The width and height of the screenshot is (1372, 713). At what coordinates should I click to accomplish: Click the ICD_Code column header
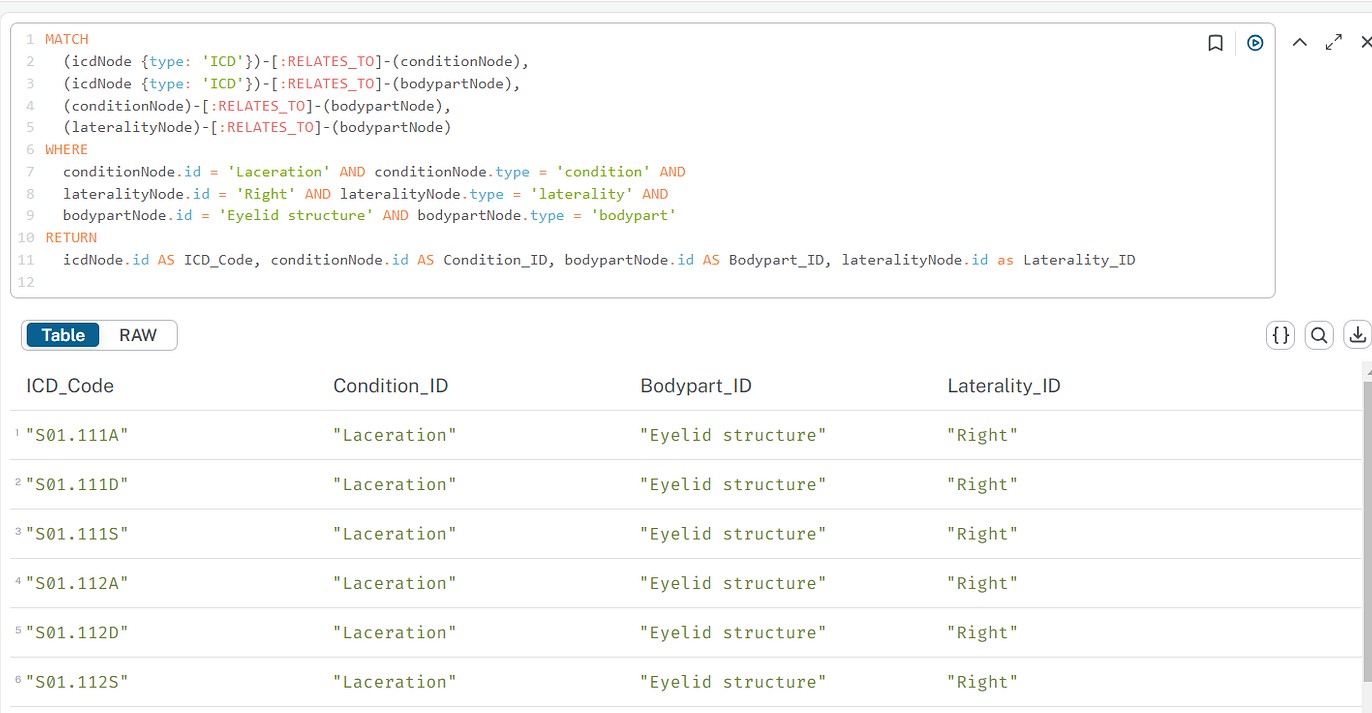pos(70,386)
